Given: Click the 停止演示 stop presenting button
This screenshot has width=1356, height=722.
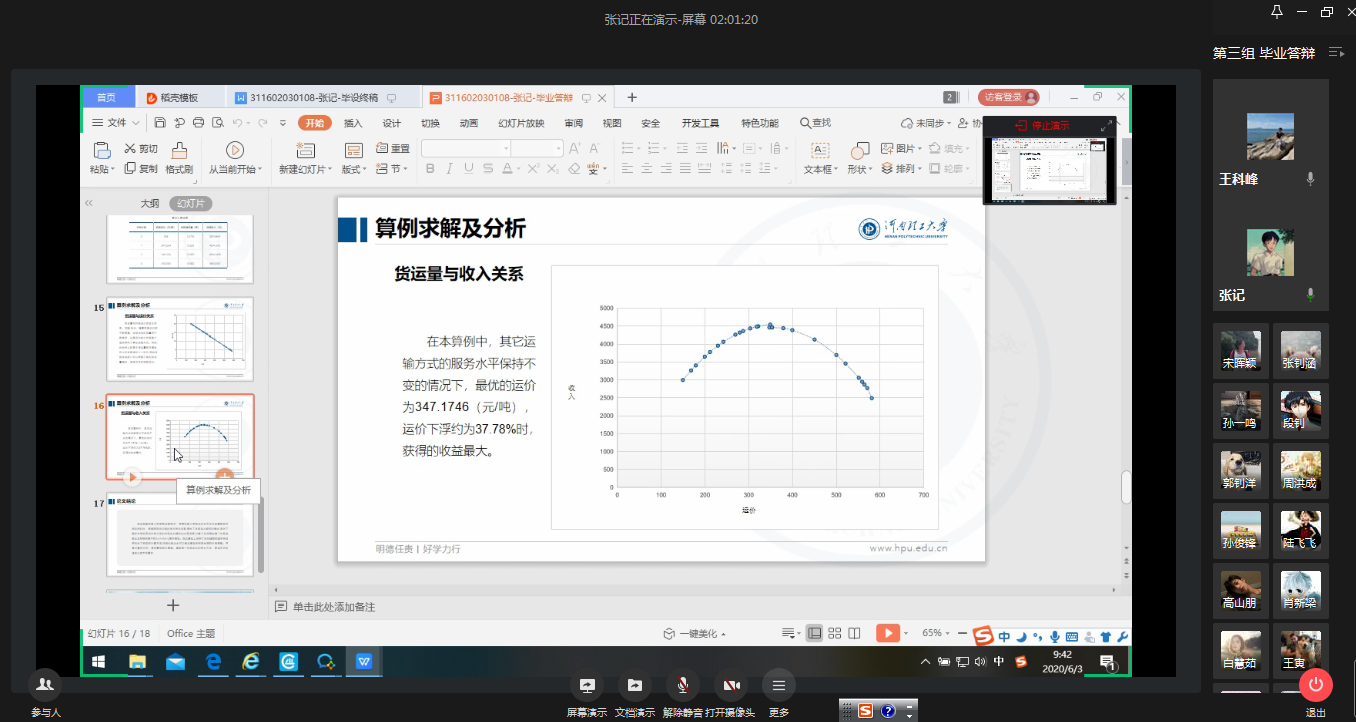Looking at the screenshot, I should (x=1043, y=126).
